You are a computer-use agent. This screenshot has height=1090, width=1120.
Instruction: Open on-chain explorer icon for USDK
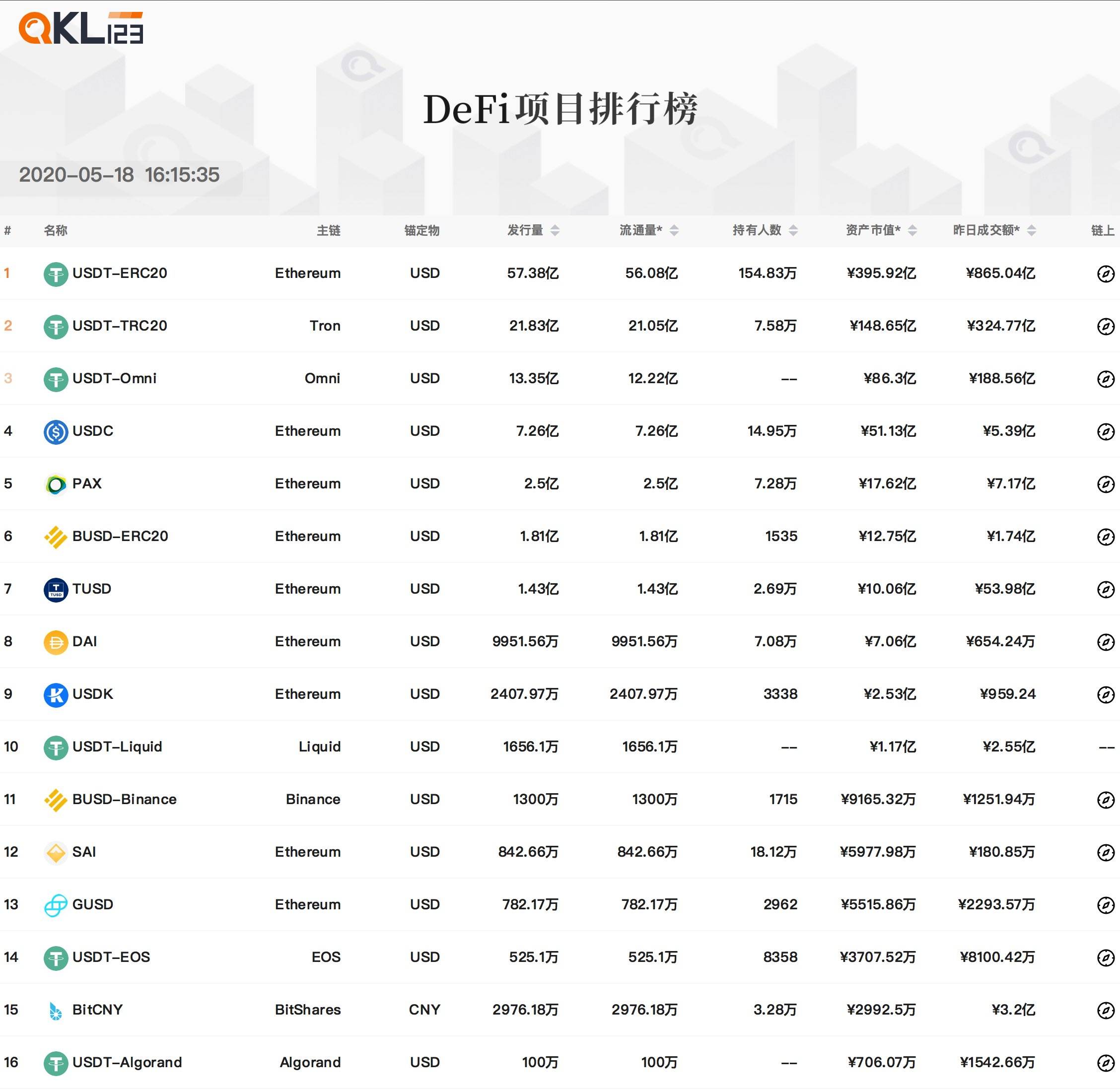pos(1105,695)
